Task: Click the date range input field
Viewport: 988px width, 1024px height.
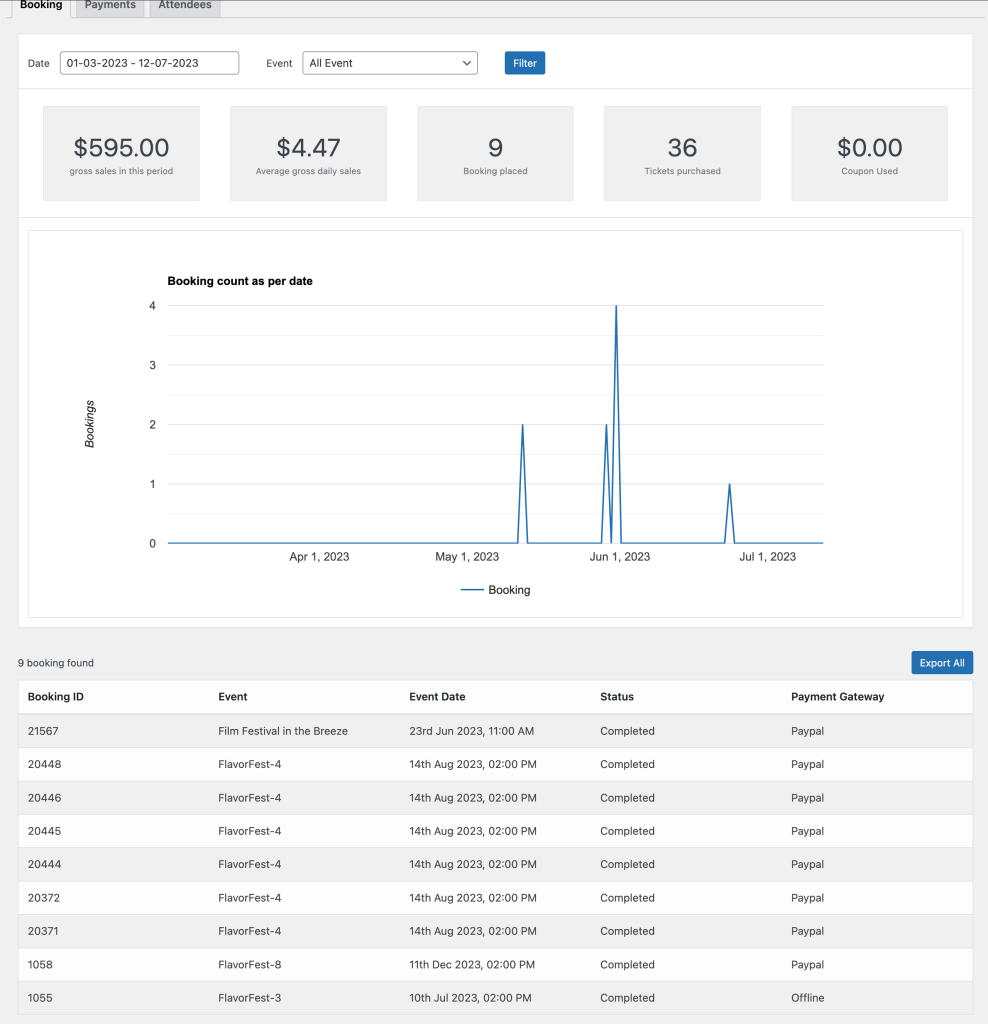Action: 149,63
